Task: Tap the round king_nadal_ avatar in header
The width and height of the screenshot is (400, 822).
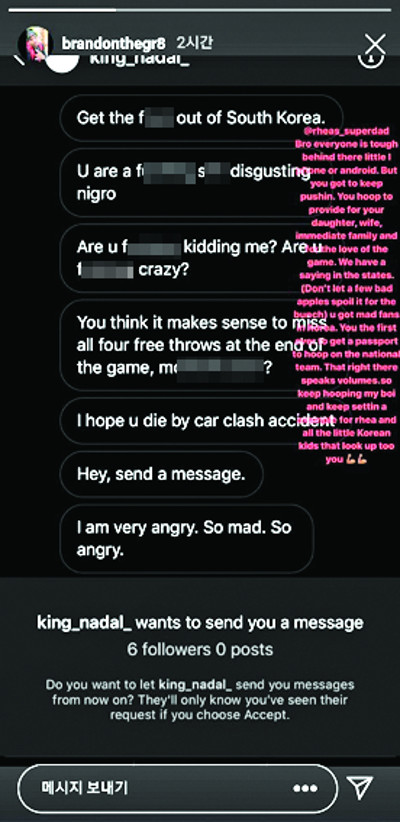Action: tap(62, 63)
